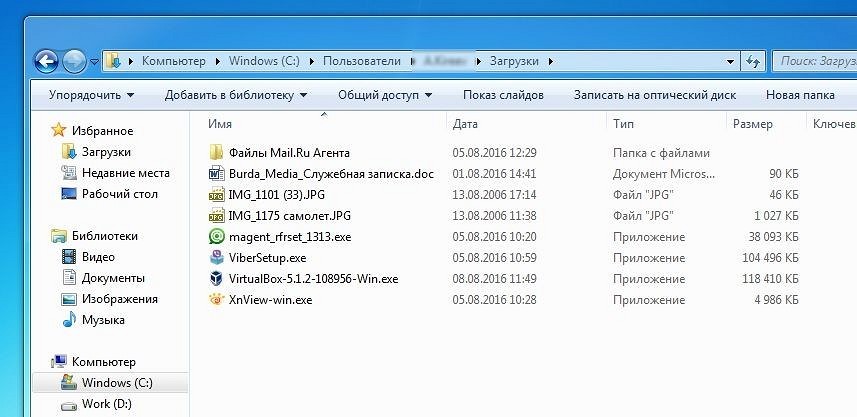
Task: Select file name ViberSetup.exe
Action: pos(267,257)
